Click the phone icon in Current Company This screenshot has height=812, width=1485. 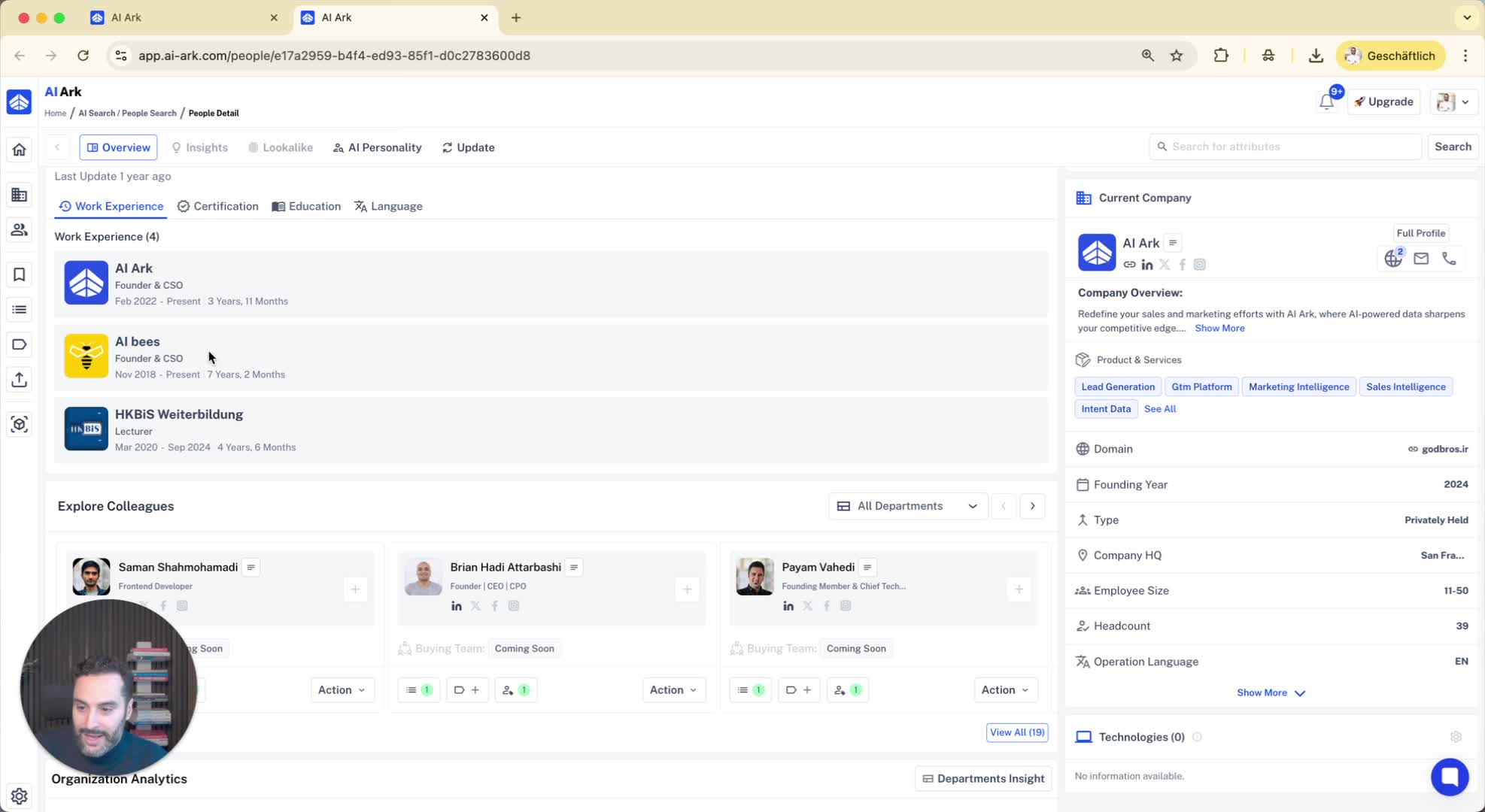click(x=1449, y=259)
